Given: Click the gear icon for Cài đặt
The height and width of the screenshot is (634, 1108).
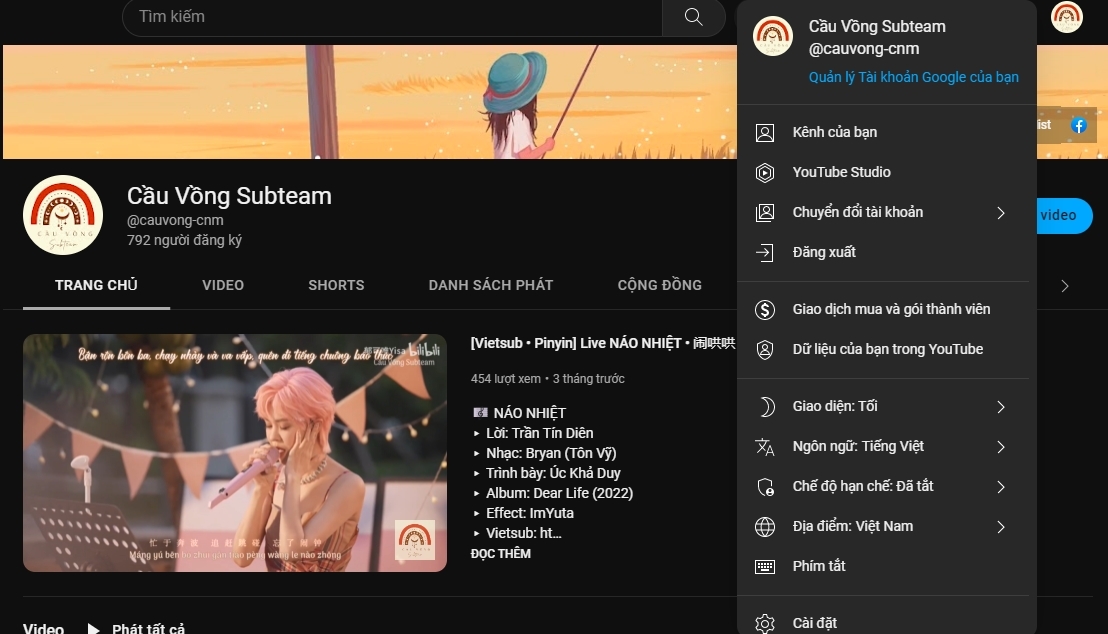Looking at the screenshot, I should 765,623.
